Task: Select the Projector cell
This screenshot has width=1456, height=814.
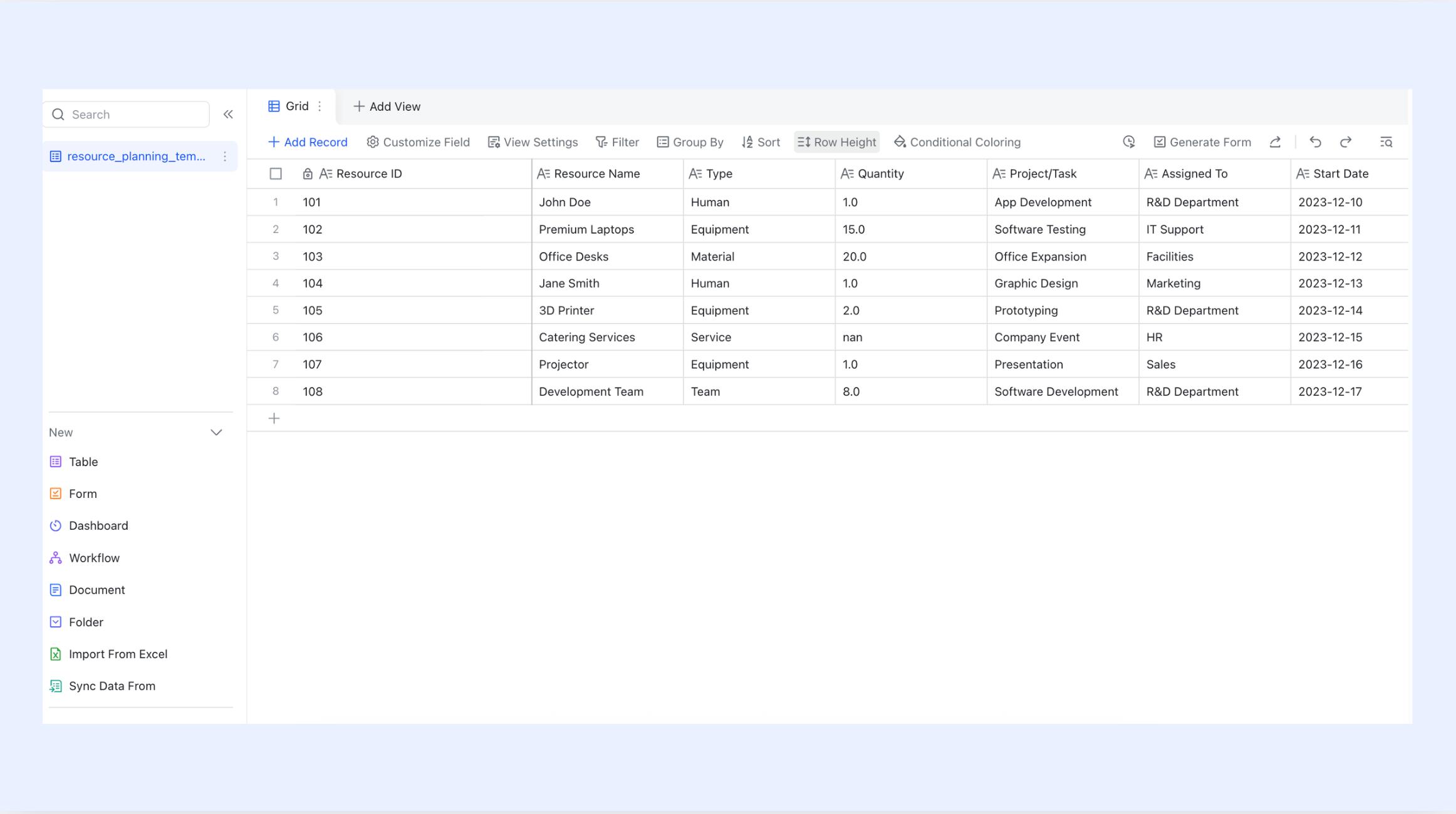Action: click(x=608, y=364)
